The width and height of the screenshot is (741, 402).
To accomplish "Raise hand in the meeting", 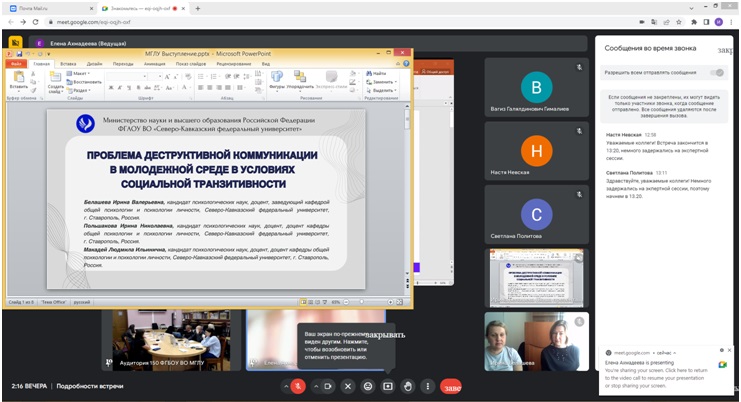I will coord(408,386).
